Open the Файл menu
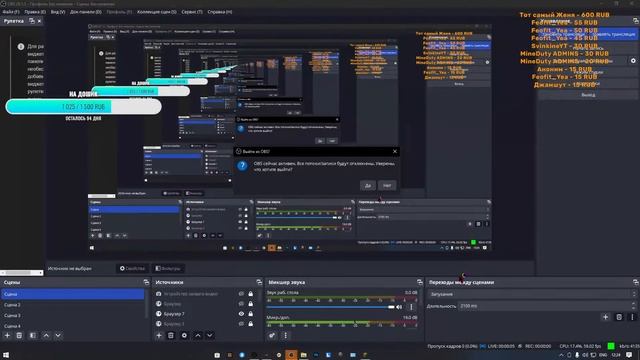The image size is (640, 360). pyautogui.click(x=11, y=12)
